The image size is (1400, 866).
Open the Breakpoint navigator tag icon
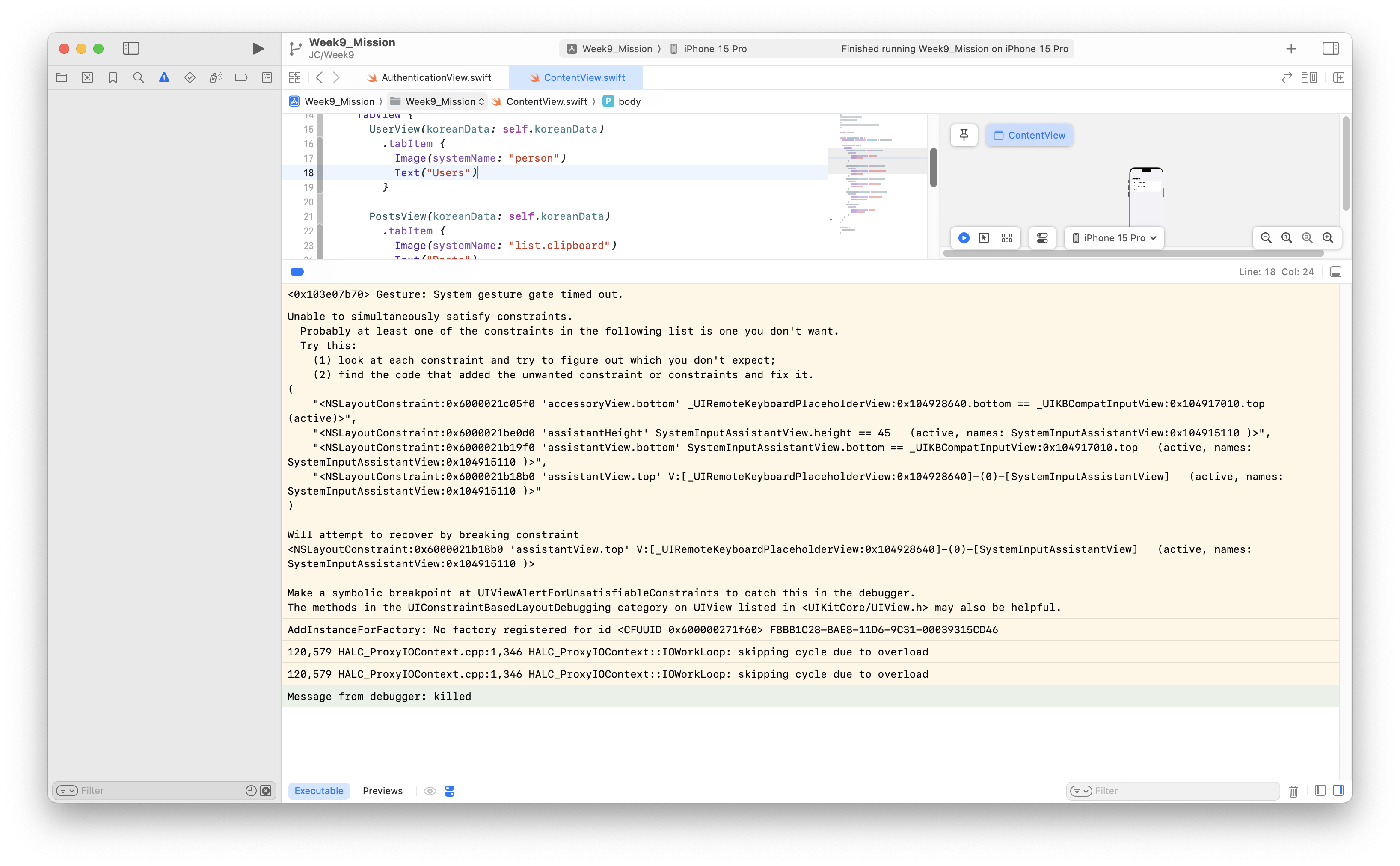pyautogui.click(x=240, y=77)
